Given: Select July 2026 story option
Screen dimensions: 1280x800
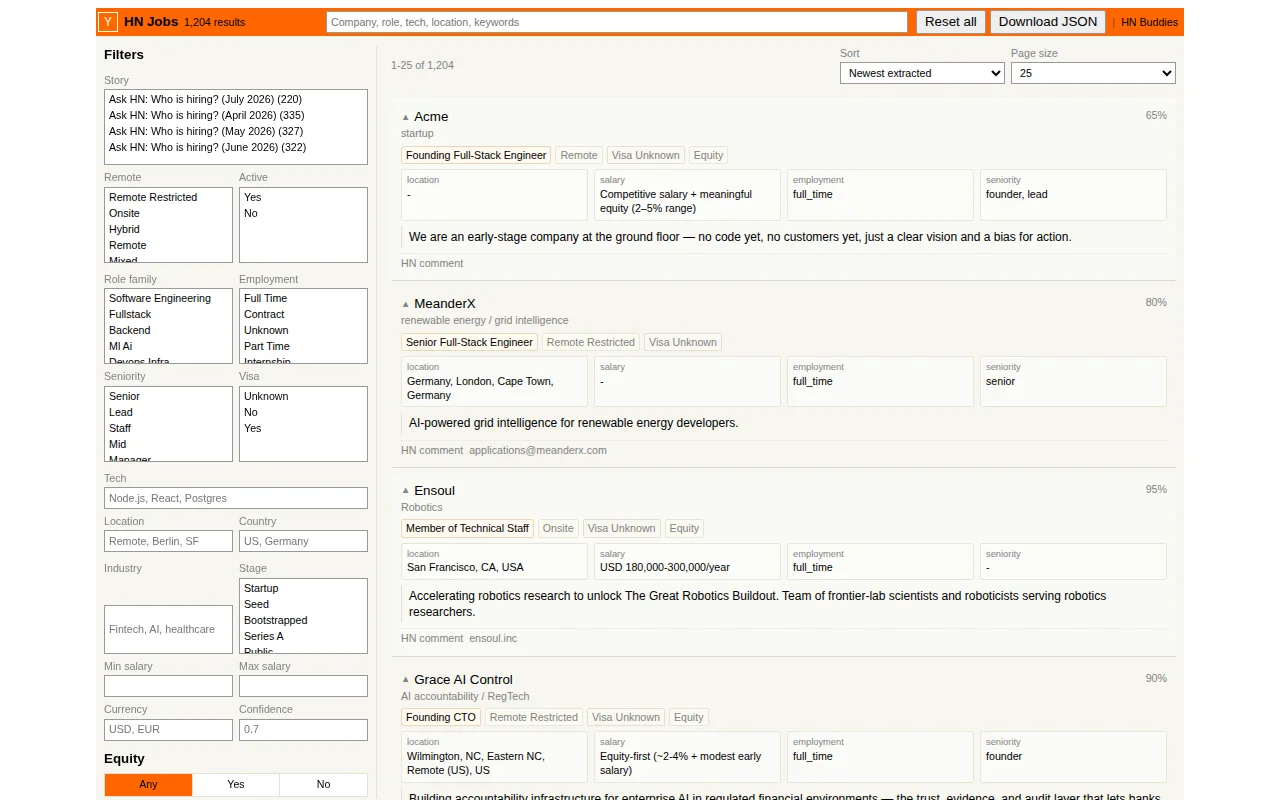Looking at the screenshot, I should (236, 99).
